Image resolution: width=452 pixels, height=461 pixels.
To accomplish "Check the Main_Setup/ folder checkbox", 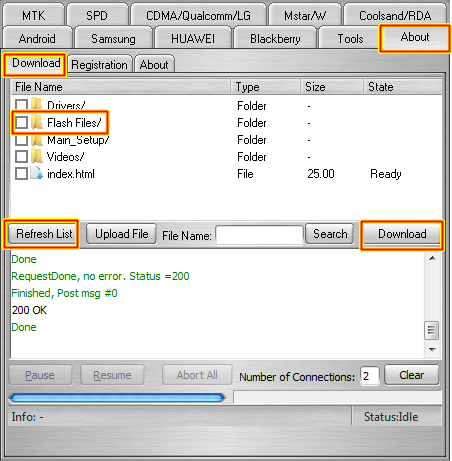I will [x=21, y=139].
